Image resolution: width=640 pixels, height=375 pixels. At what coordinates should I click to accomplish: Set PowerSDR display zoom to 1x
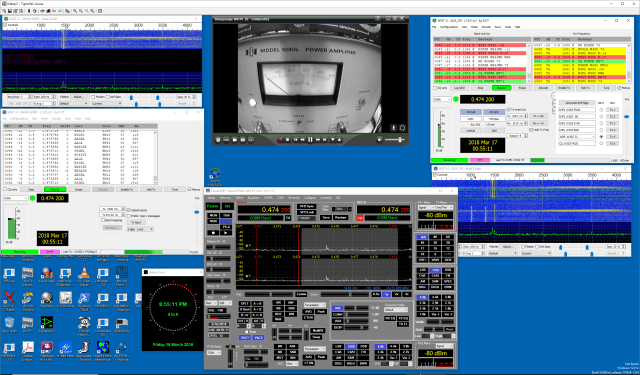(x=386, y=294)
